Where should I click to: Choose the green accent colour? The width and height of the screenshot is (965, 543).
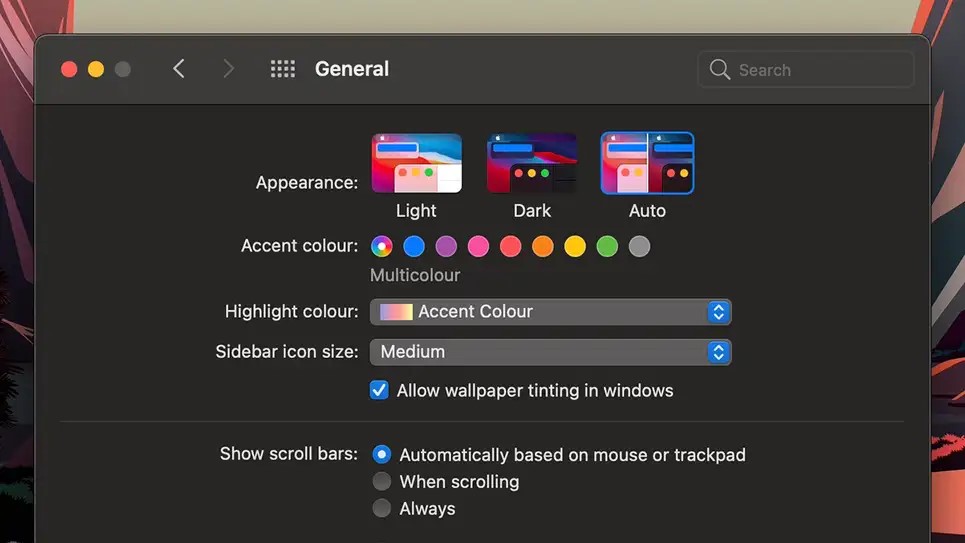click(607, 246)
